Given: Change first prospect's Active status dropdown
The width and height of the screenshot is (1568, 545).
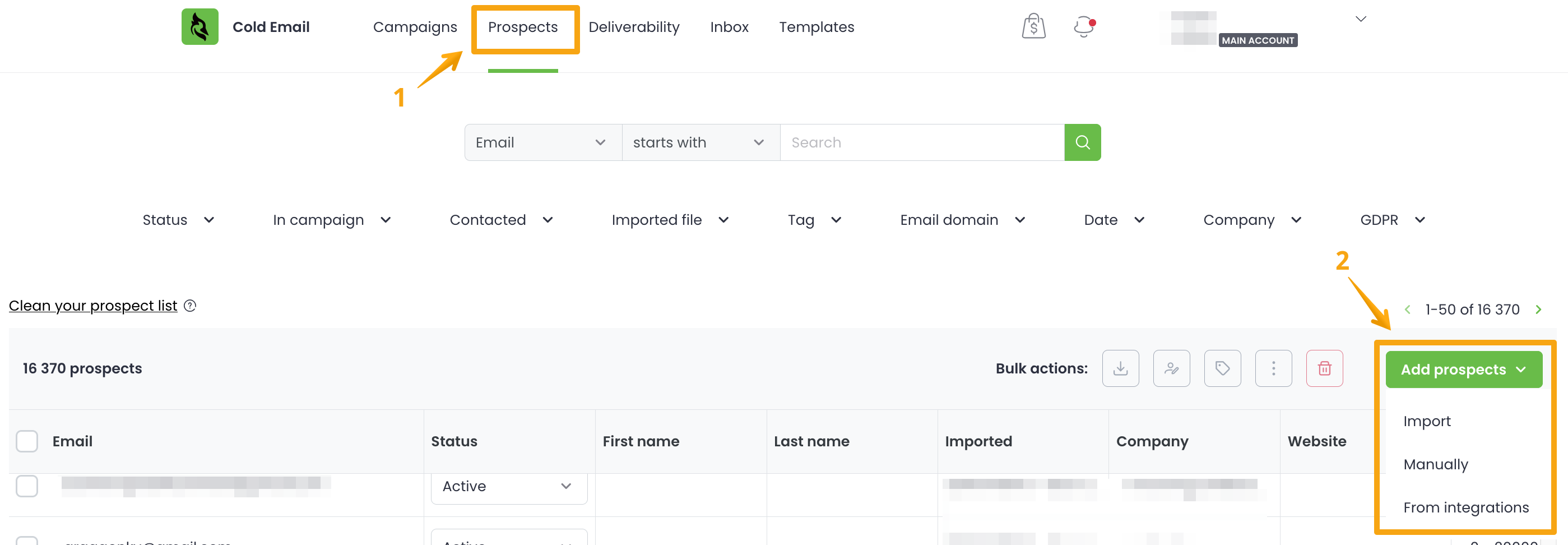Looking at the screenshot, I should [509, 486].
